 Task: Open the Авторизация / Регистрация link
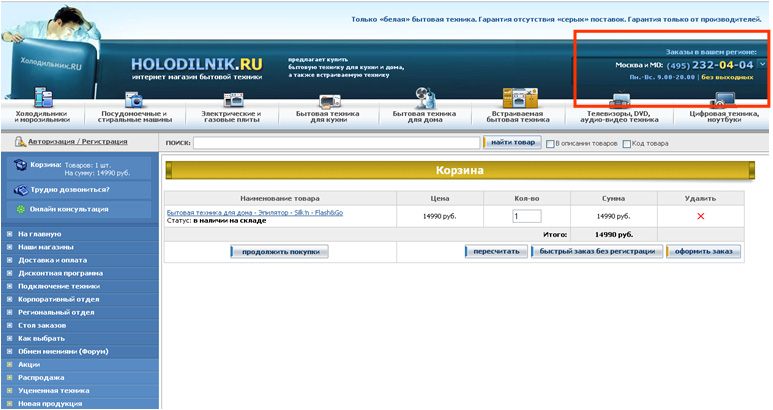pos(77,141)
